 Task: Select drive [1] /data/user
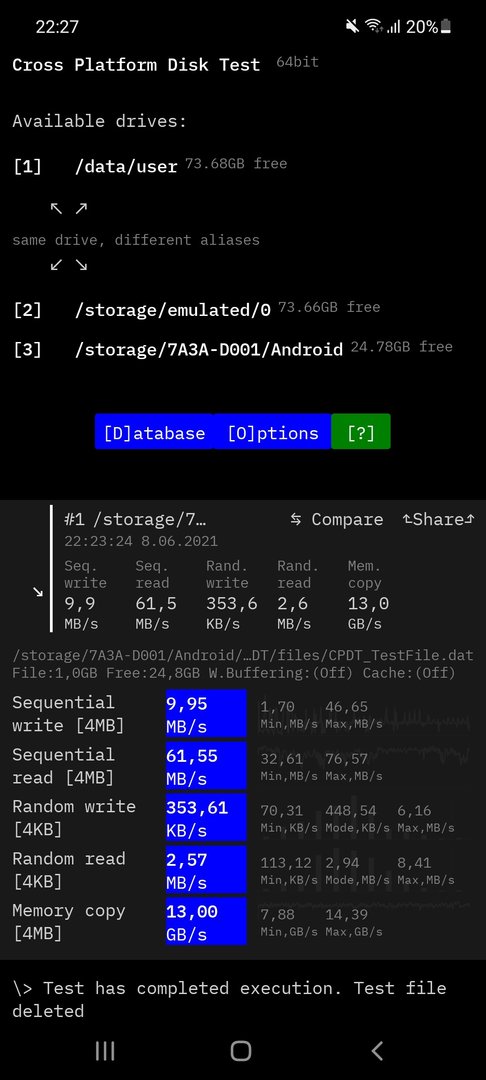pos(150,166)
